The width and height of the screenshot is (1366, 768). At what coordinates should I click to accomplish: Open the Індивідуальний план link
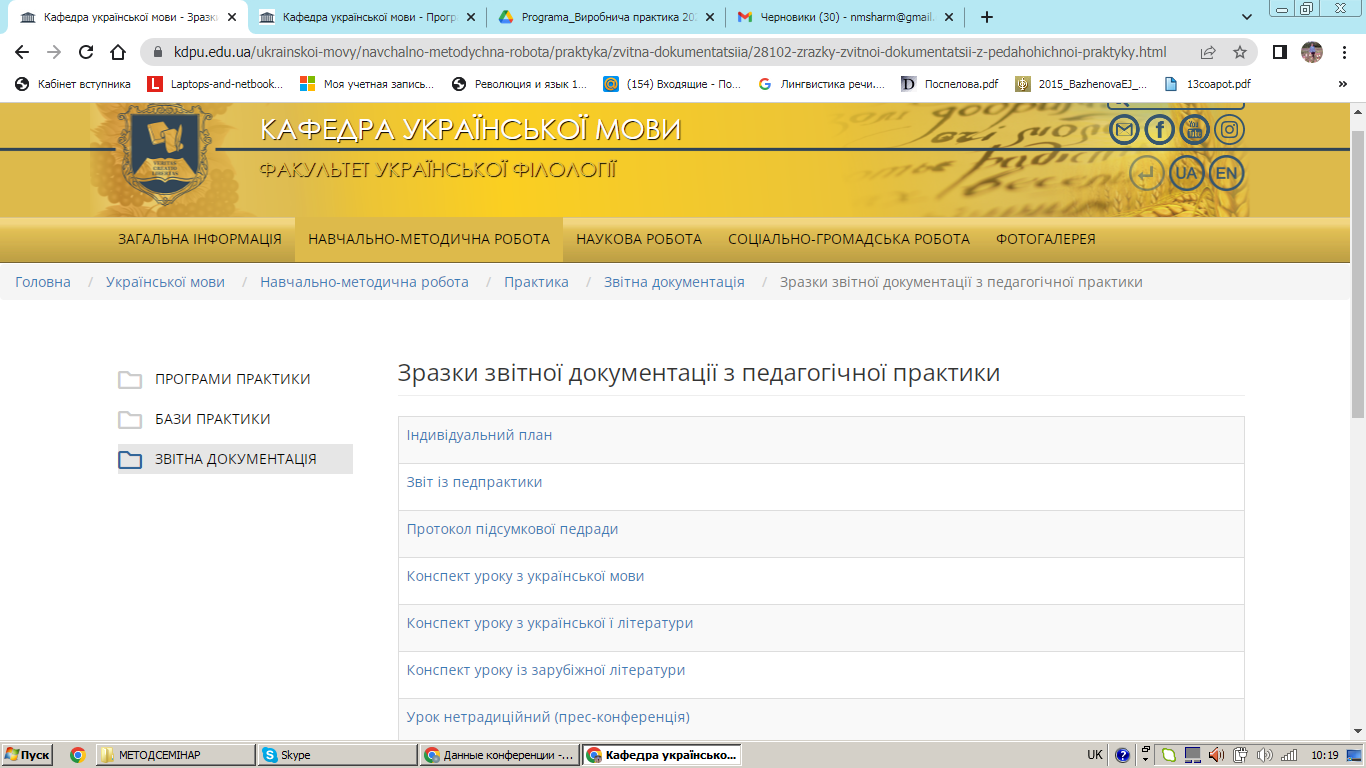click(x=479, y=435)
